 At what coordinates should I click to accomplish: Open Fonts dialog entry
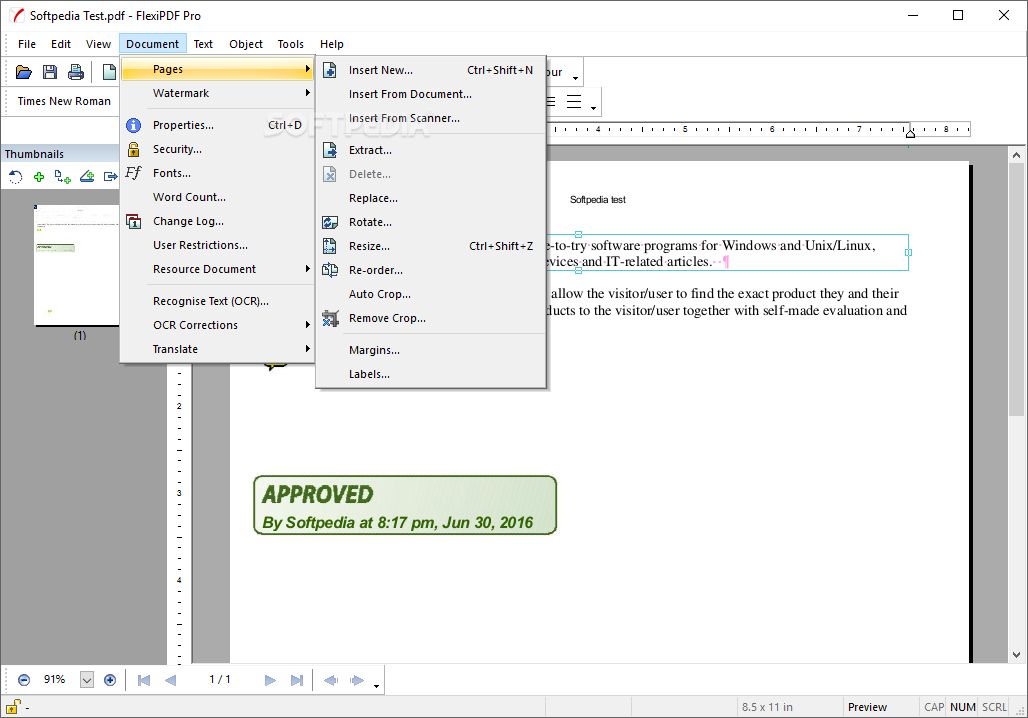[x=218, y=173]
